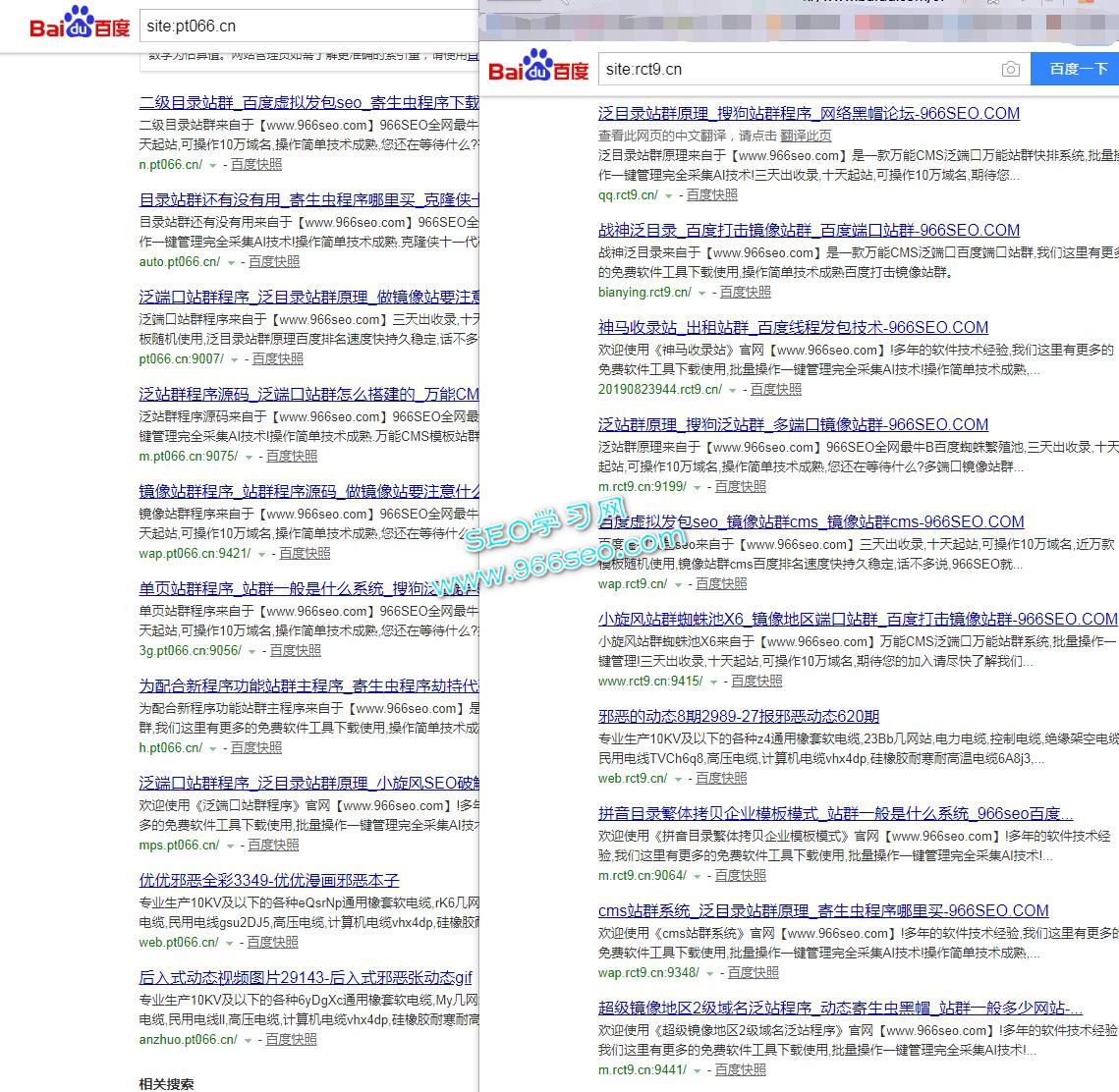
Task: Click the URL text wap.pt066.cn:9421/
Action: (195, 554)
